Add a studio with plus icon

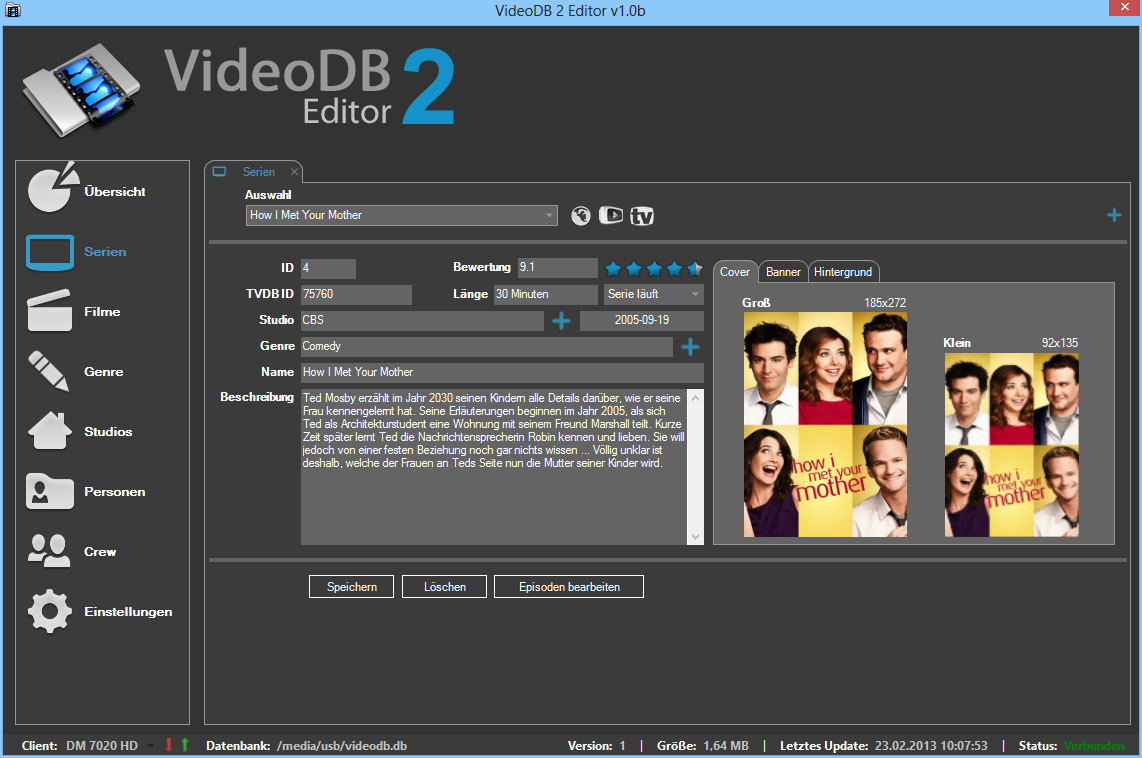pos(561,320)
